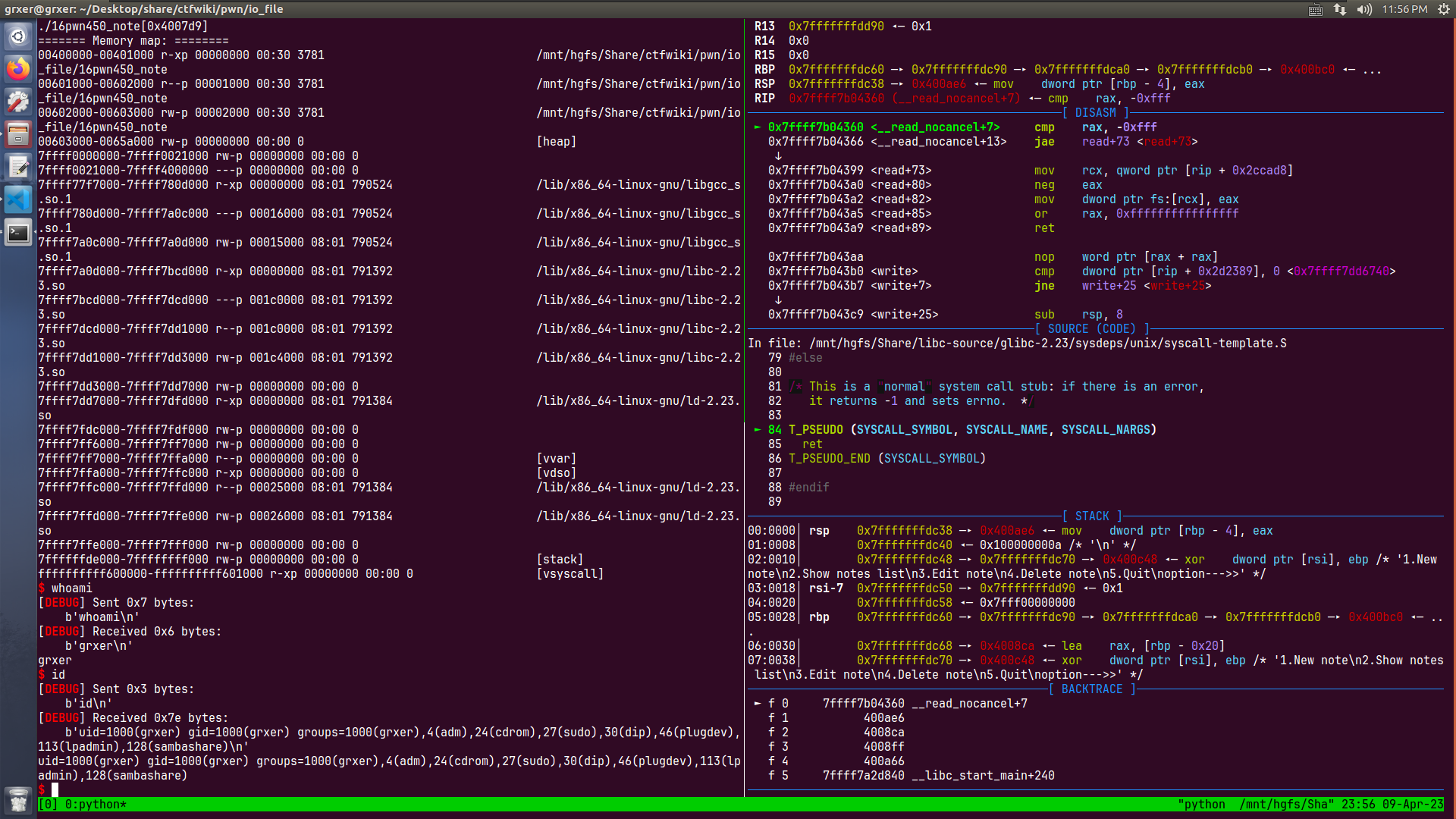Click the '<read+89>' ret instruction
This screenshot has height=819, width=1456.
click(912, 228)
